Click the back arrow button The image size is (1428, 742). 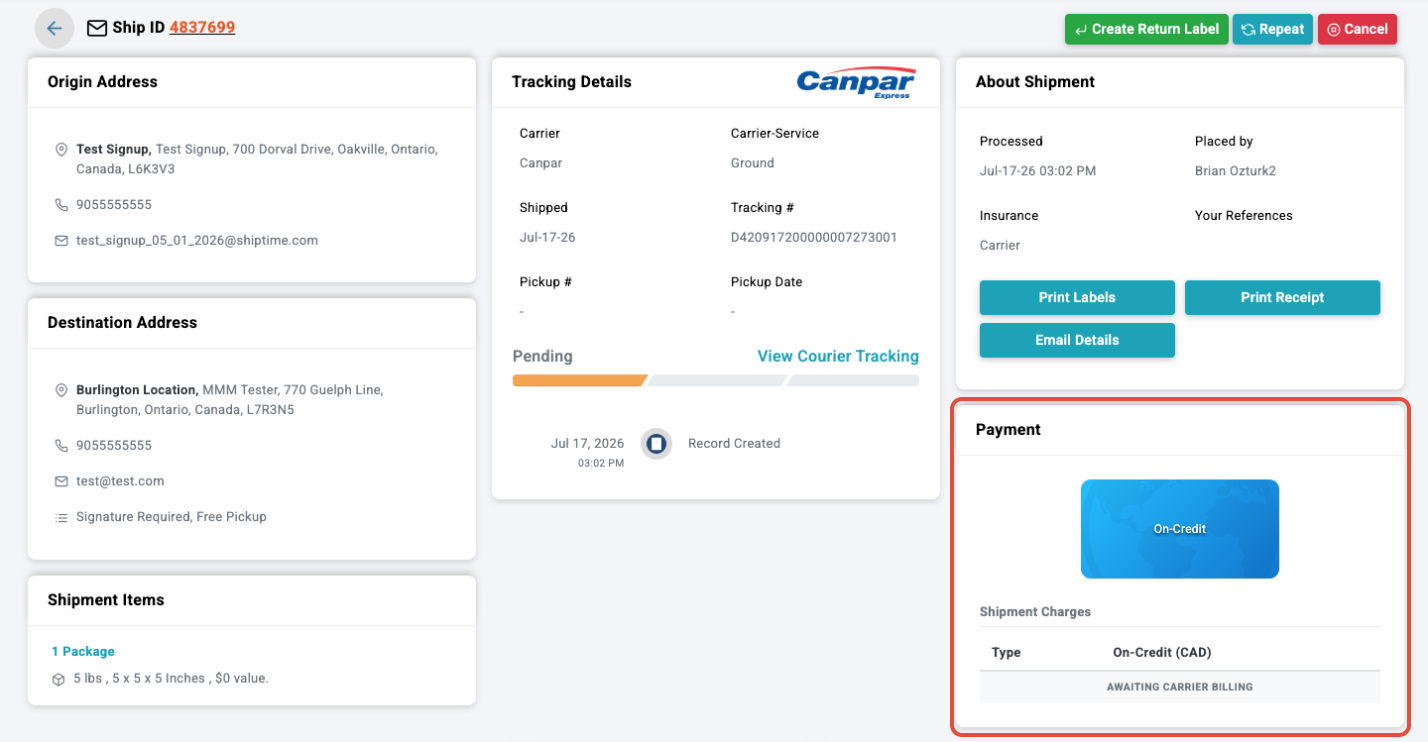(x=55, y=28)
